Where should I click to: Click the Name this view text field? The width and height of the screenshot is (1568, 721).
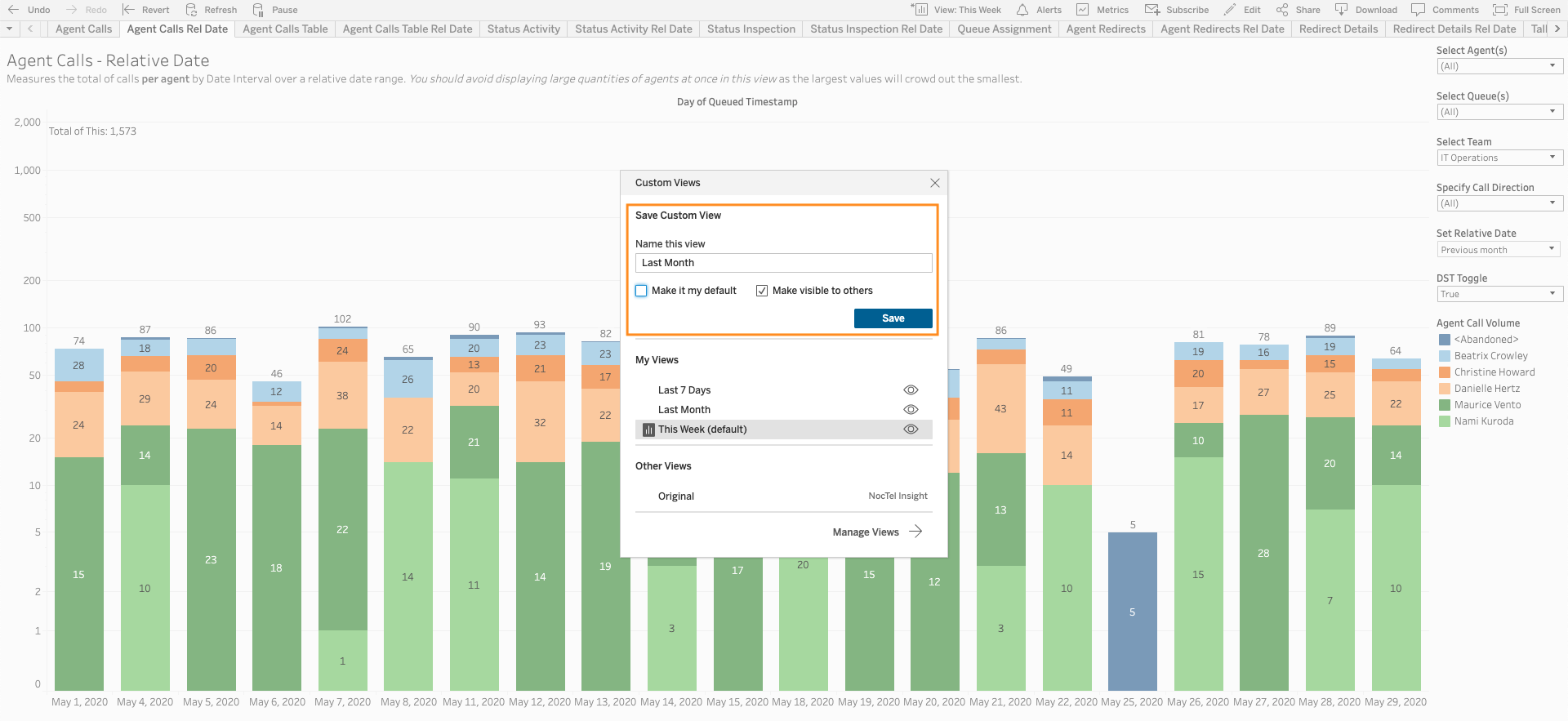[x=783, y=263]
